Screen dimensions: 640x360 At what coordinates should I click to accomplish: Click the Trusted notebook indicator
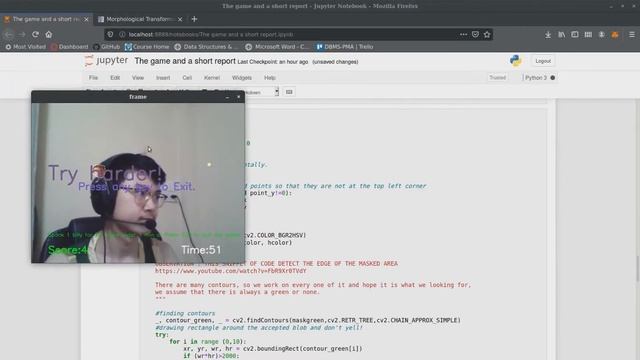tap(498, 78)
